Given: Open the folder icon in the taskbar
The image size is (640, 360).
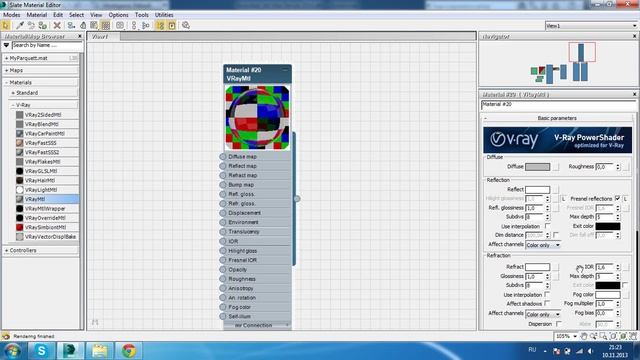Looking at the screenshot, I should [100, 351].
